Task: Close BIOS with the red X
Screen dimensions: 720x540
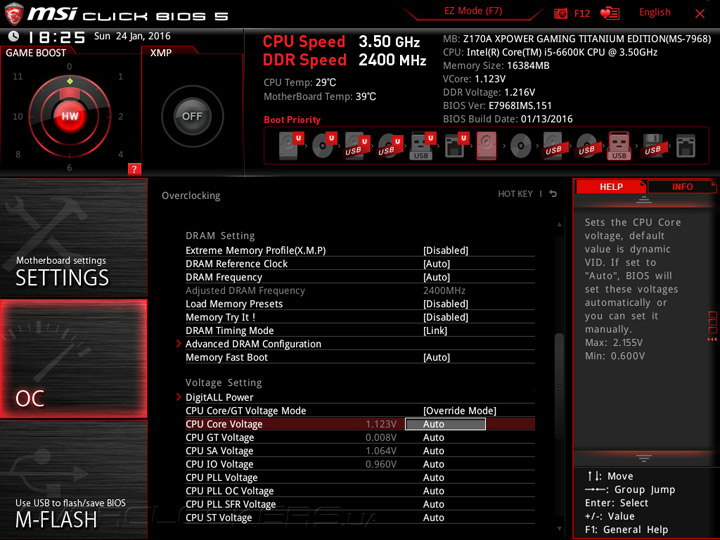Action: coord(700,13)
